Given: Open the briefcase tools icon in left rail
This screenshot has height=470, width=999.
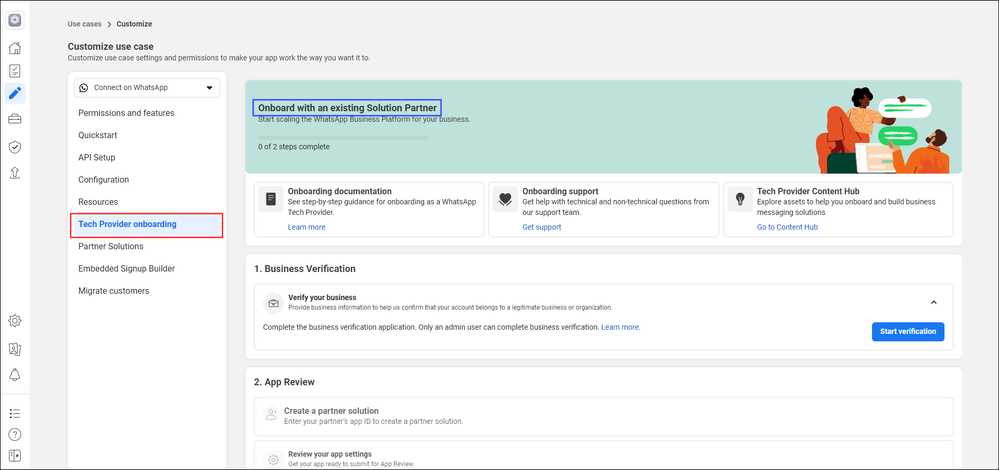Looking at the screenshot, I should pyautogui.click(x=15, y=119).
